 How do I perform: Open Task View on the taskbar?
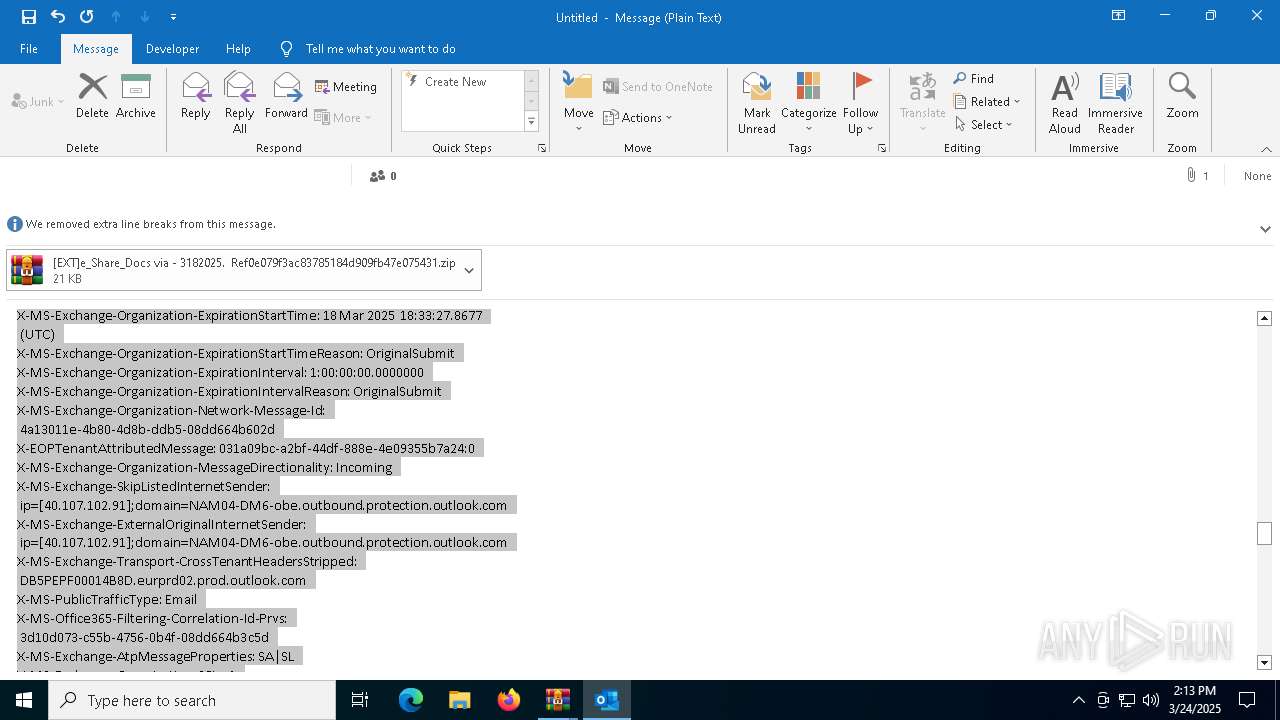(x=360, y=700)
